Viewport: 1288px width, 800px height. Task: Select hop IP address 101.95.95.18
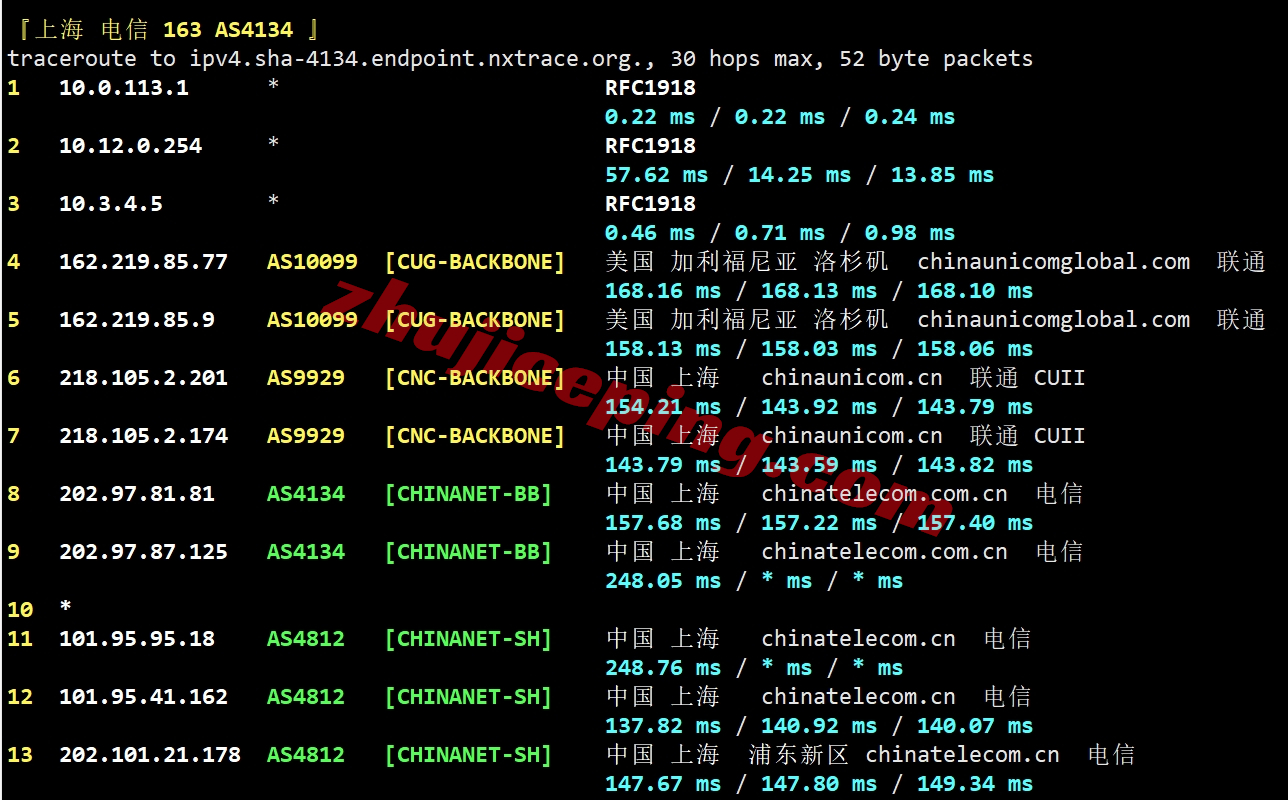(137, 639)
